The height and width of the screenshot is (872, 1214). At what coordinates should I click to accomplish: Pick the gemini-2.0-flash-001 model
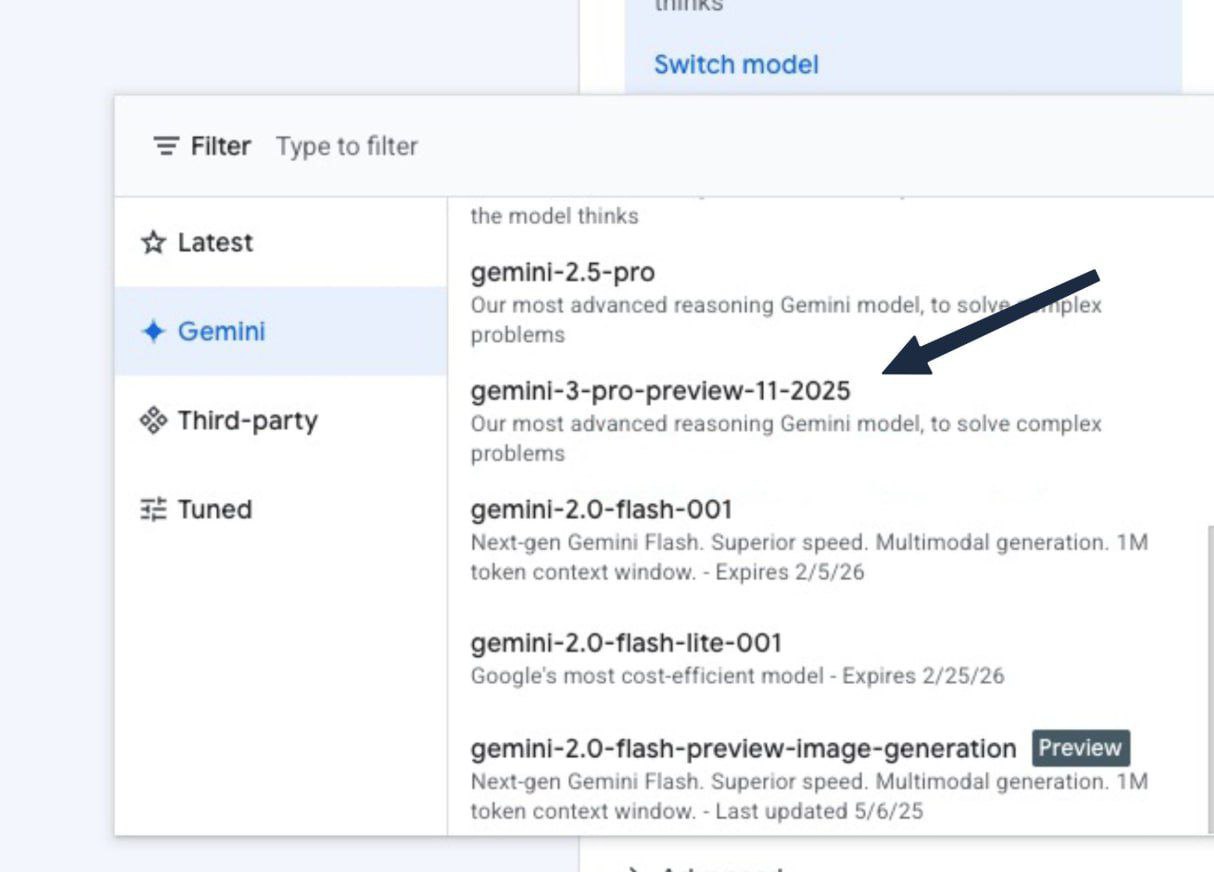(601, 510)
